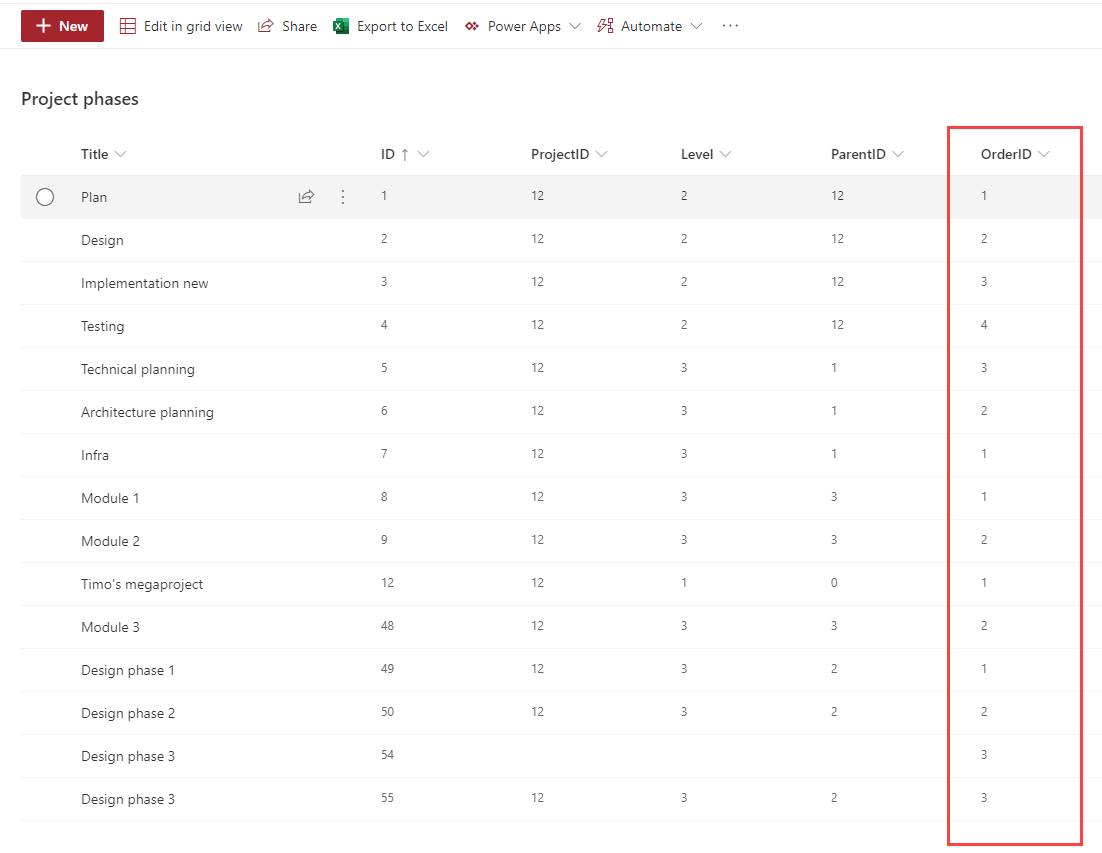Open the Plan row's three-dot actions menu
Viewport: 1102px width, 853px height.
[343, 197]
